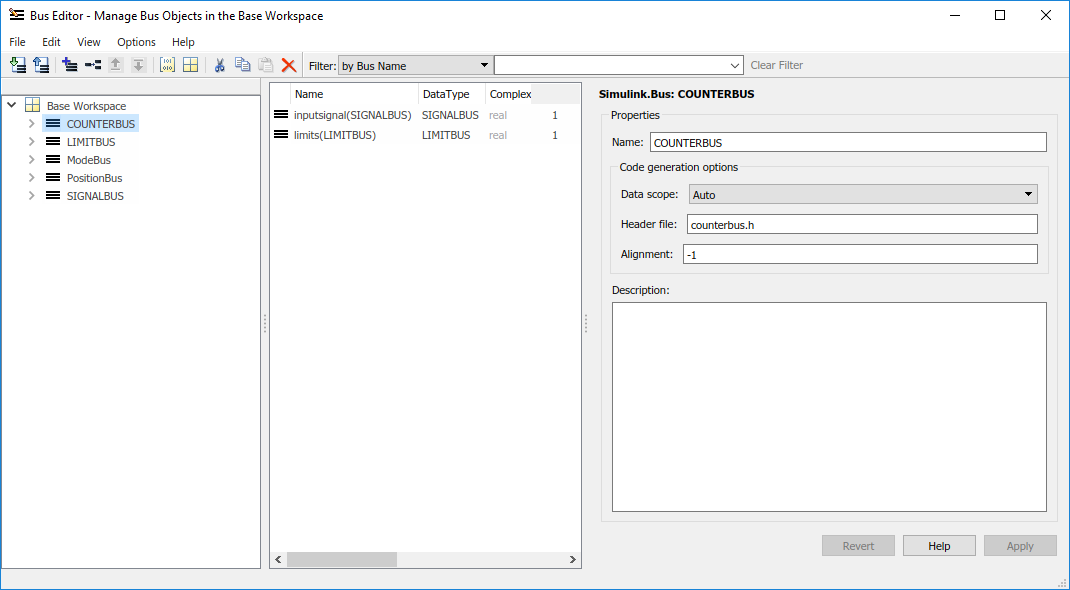The image size is (1070, 590).
Task: Click the bus icon beside COUNTERBUS
Action: (x=53, y=123)
